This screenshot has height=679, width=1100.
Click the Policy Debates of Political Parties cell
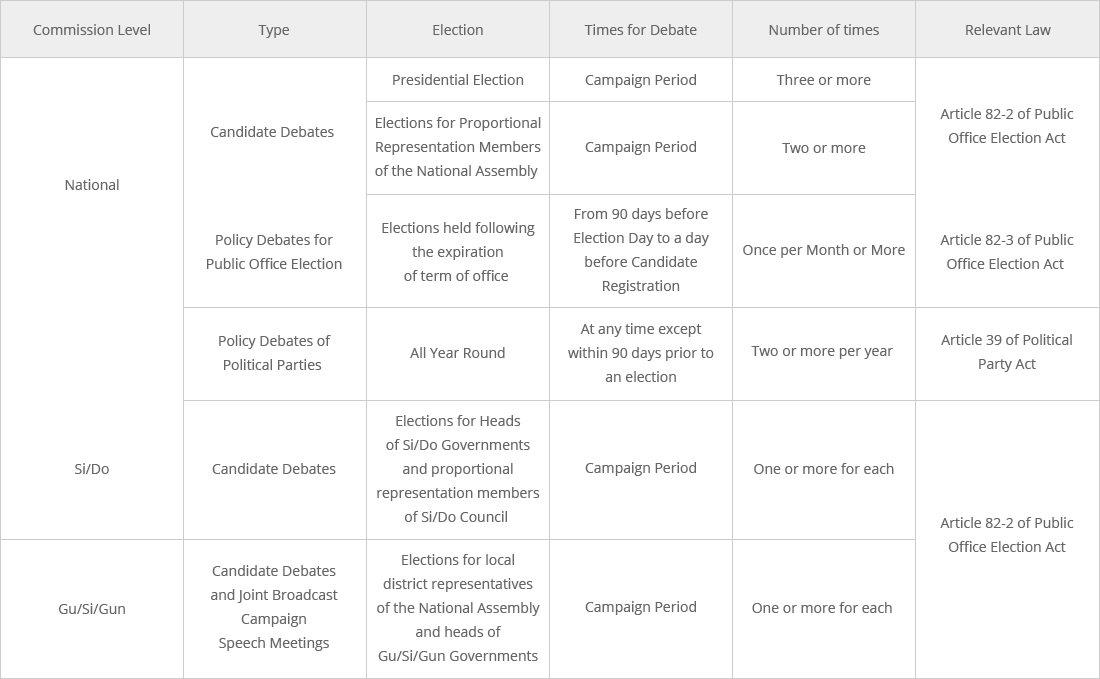point(274,353)
